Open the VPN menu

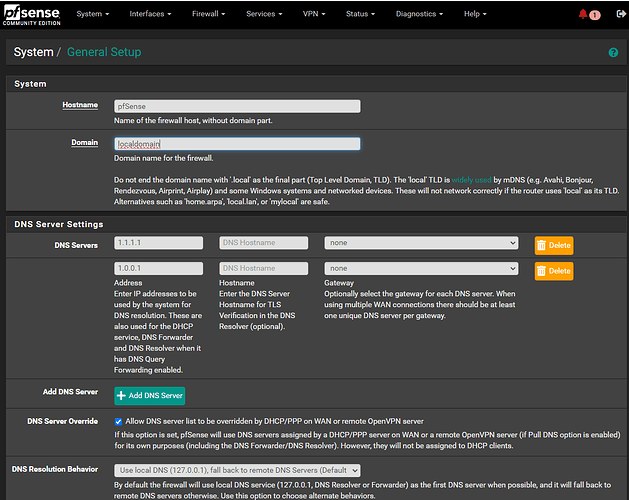314,14
